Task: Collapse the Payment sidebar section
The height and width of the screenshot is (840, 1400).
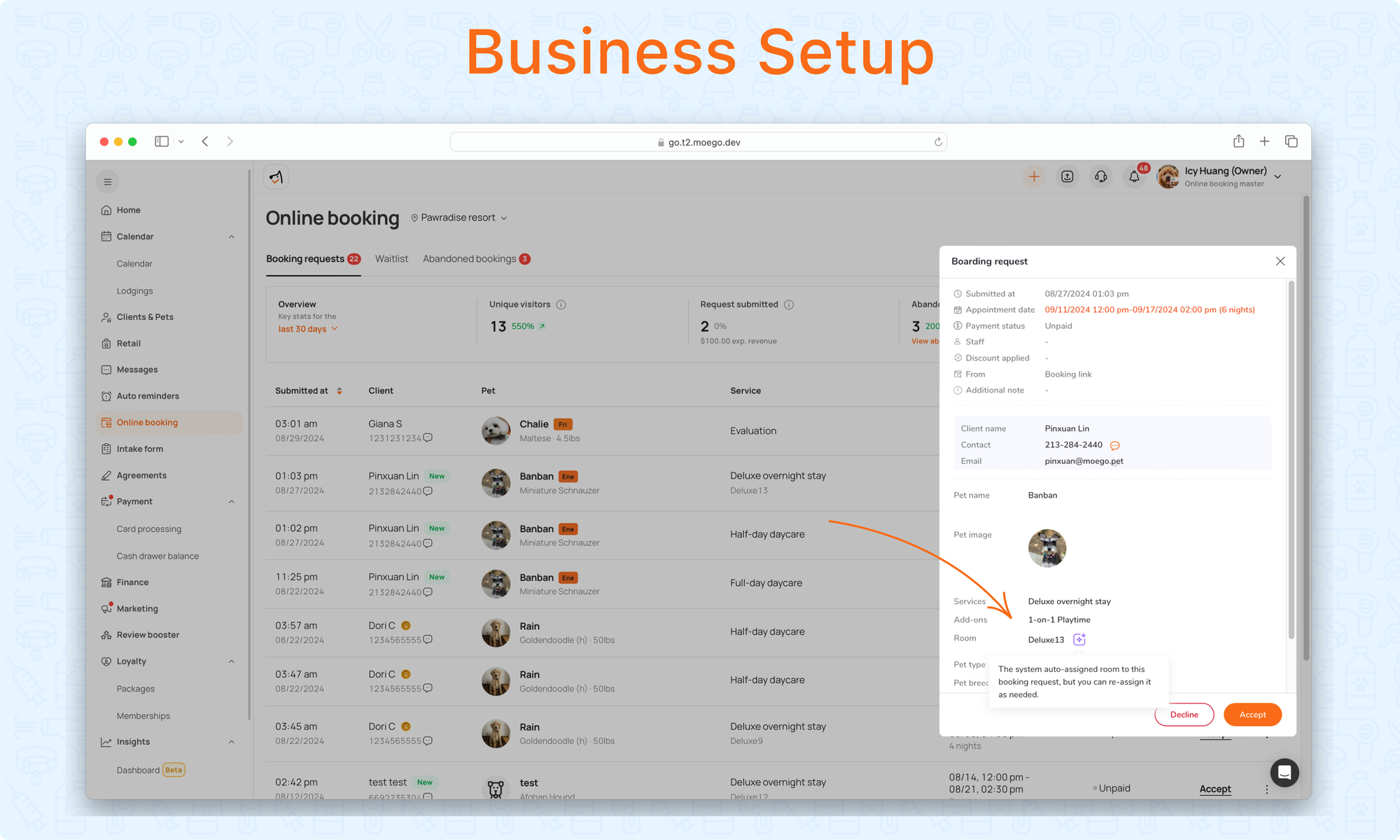Action: click(x=232, y=502)
